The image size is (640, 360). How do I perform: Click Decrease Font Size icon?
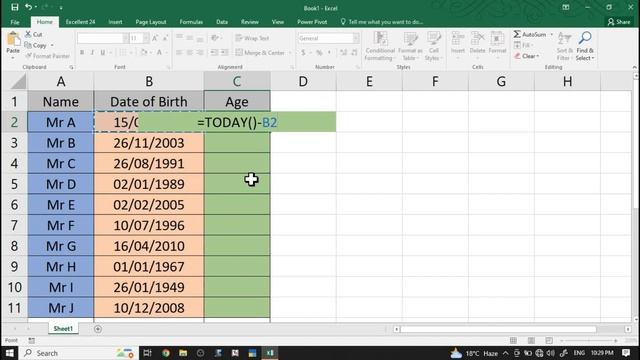165,38
